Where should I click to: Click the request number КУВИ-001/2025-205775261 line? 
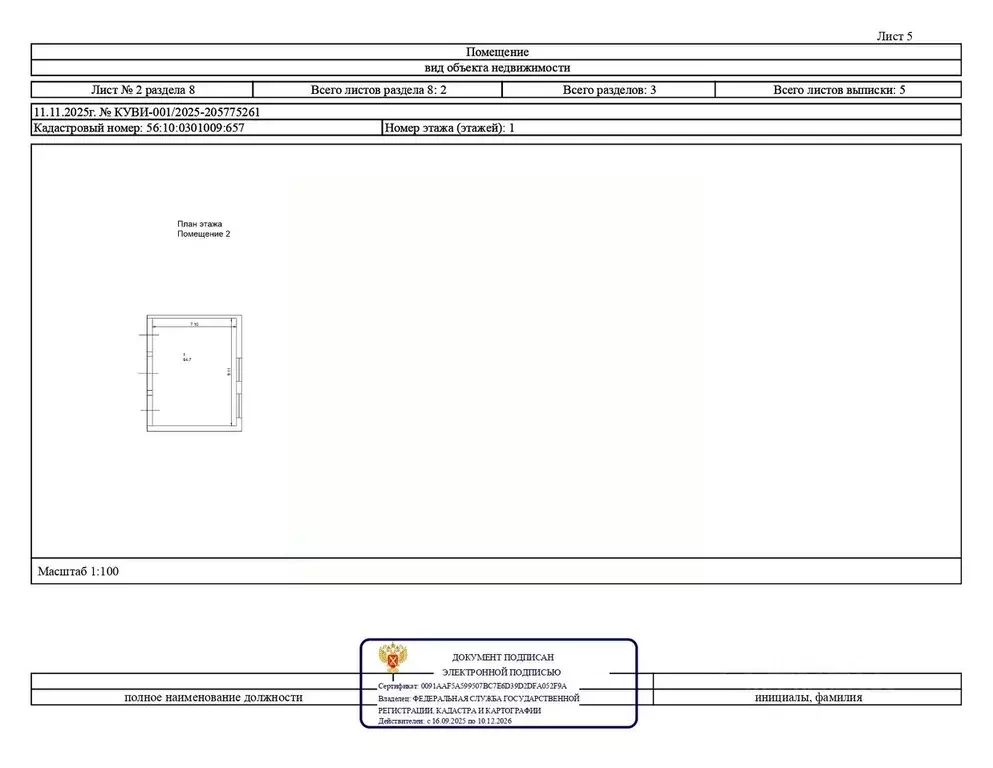pyautogui.click(x=146, y=112)
